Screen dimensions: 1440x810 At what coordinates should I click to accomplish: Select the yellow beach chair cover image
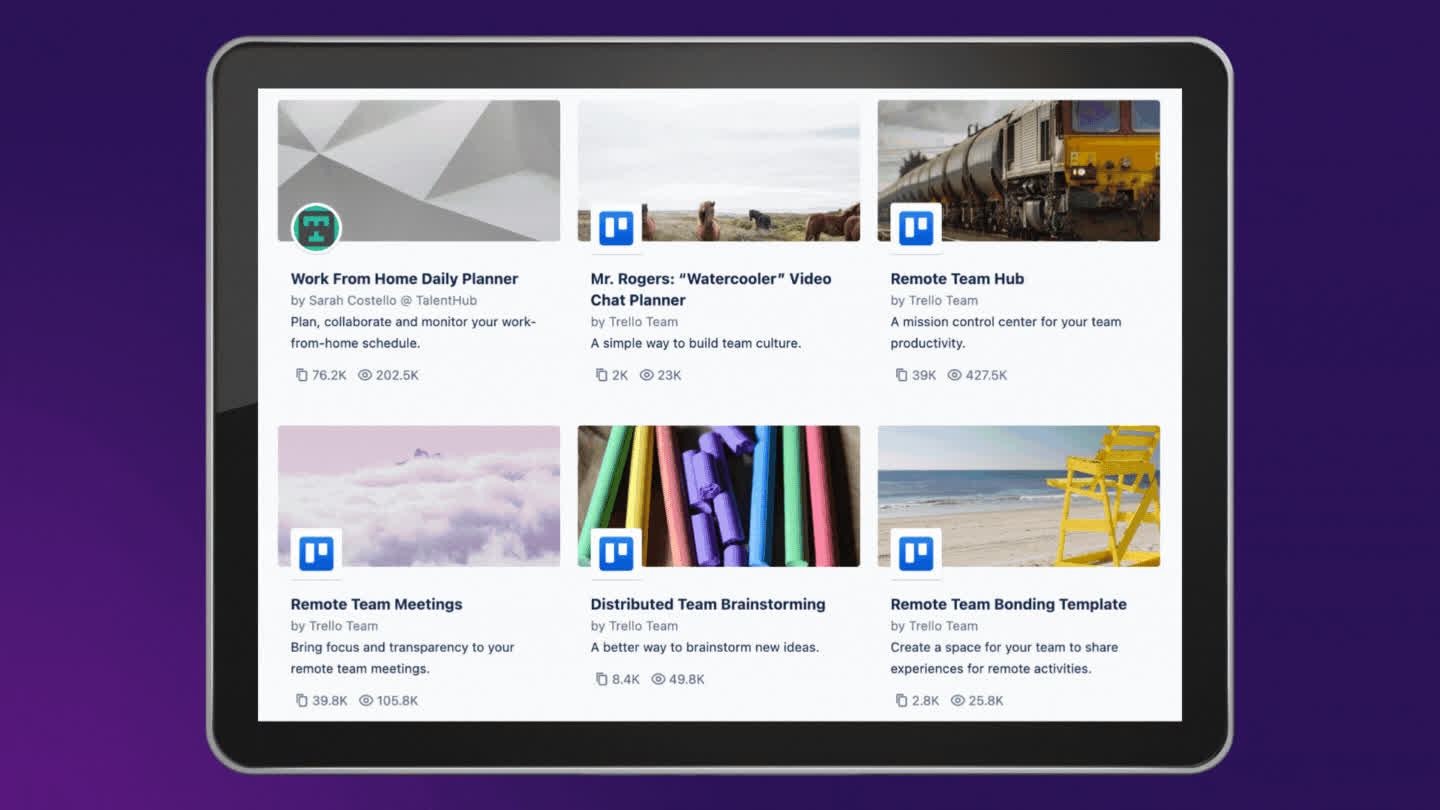click(1019, 496)
